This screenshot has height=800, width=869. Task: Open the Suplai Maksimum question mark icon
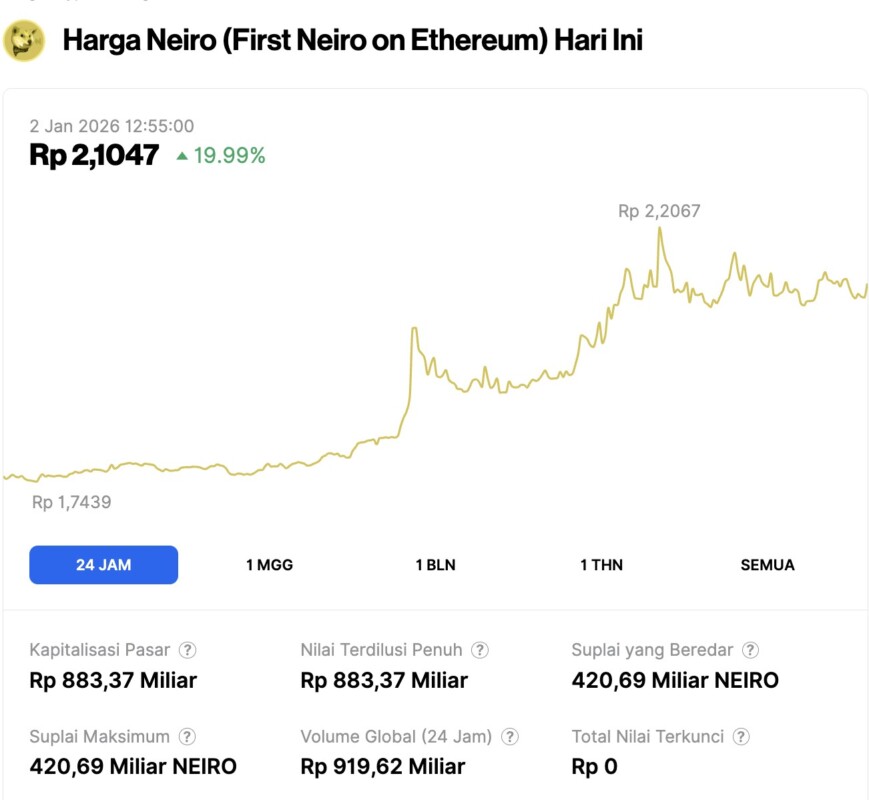187,737
